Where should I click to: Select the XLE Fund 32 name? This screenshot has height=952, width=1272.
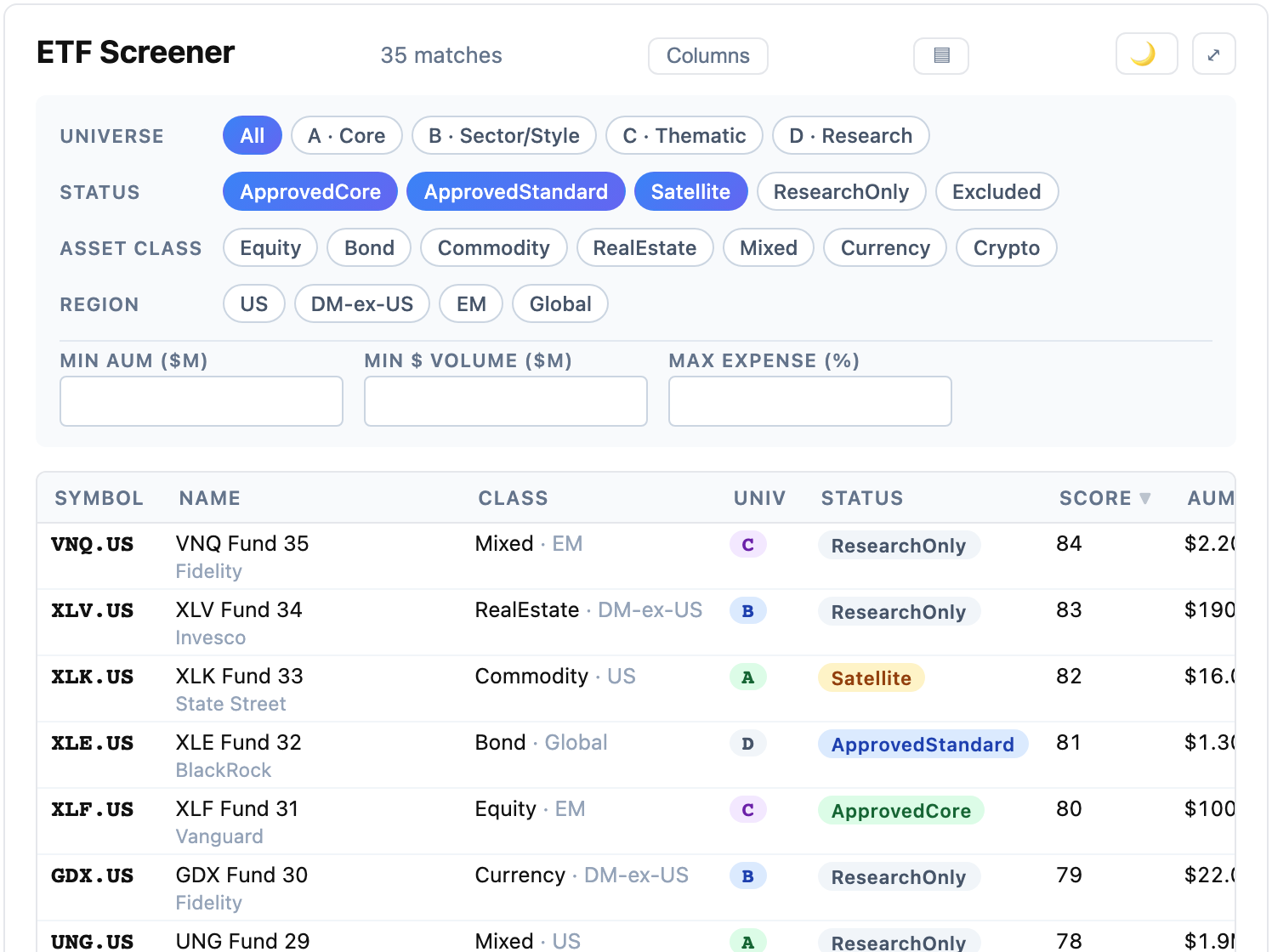point(239,742)
